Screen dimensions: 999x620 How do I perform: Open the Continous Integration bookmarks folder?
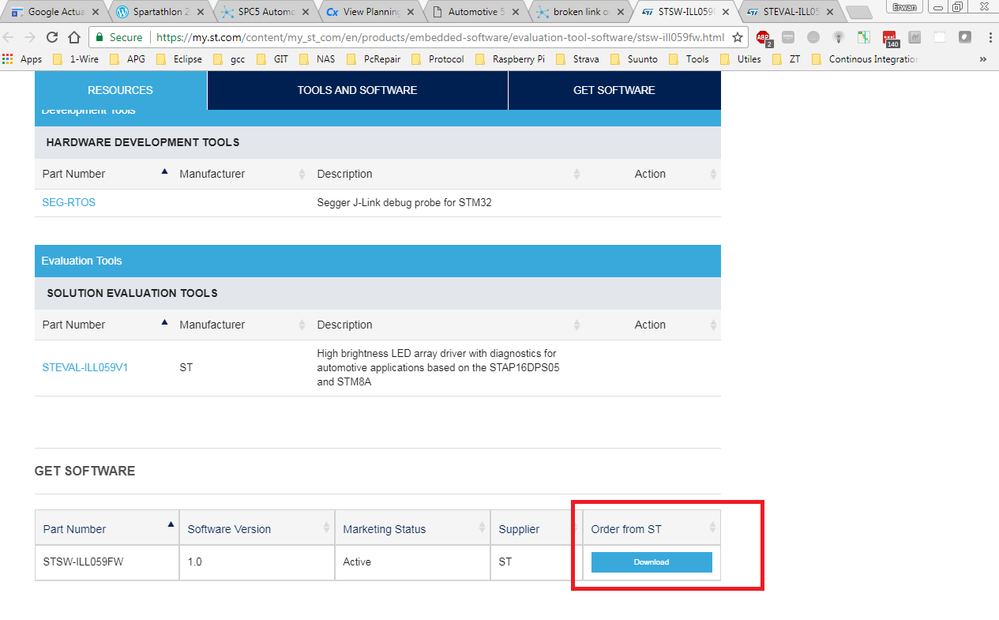point(865,59)
